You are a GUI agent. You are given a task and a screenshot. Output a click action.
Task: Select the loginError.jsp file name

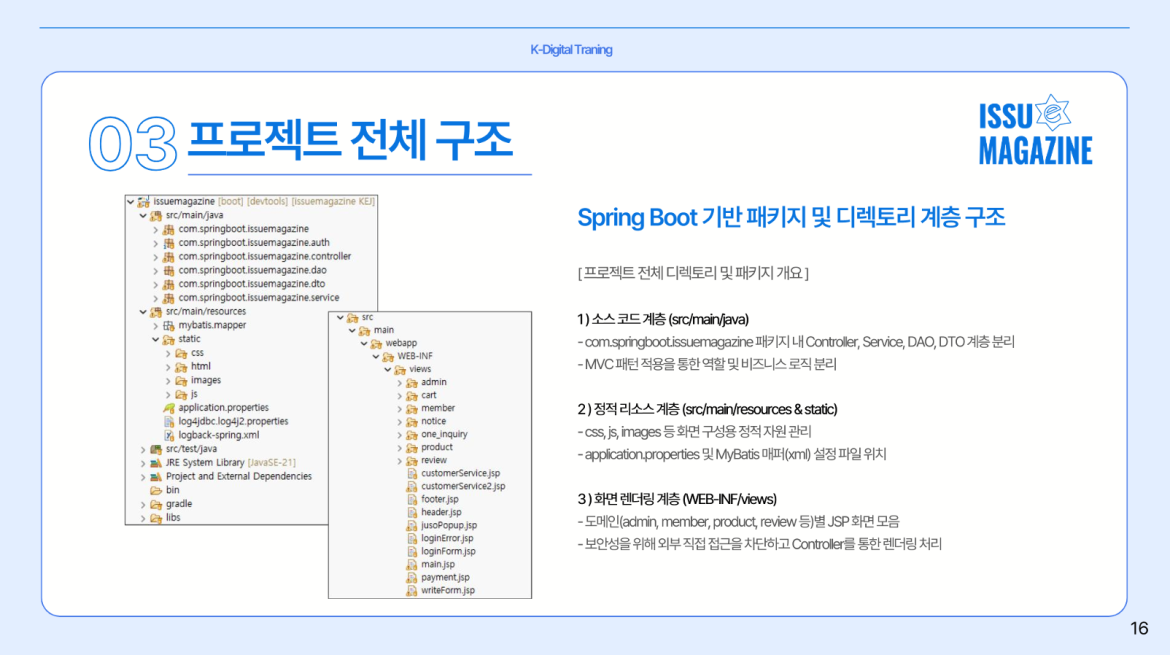(x=447, y=539)
